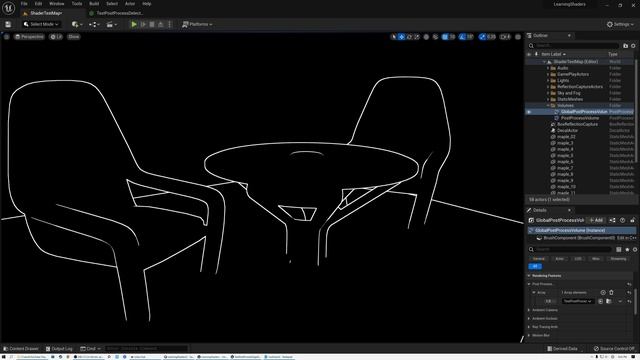Click the Unreal Engine logo icon
640x360 pixels.
(x=8, y=8)
